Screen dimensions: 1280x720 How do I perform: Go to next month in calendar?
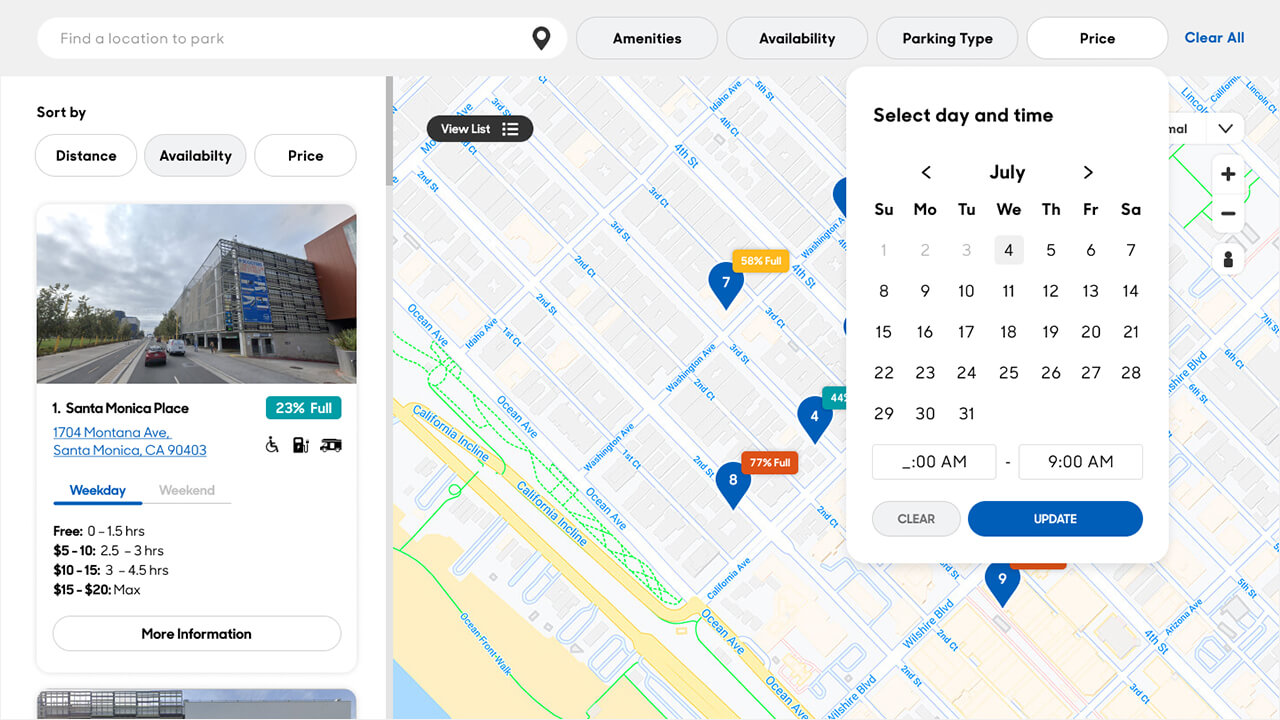(1088, 172)
